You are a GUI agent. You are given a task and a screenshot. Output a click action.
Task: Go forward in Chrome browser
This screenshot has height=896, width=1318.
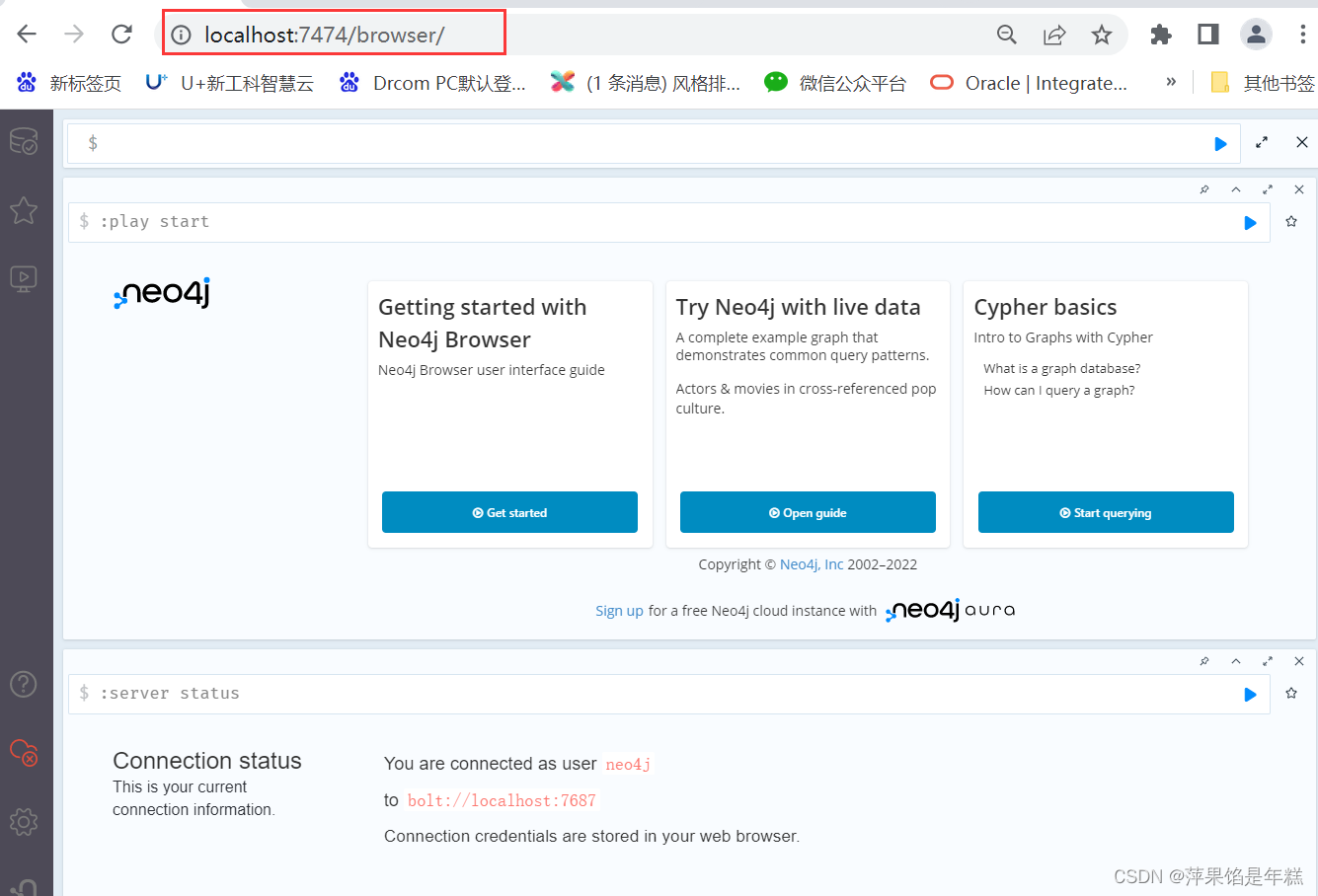(x=74, y=35)
